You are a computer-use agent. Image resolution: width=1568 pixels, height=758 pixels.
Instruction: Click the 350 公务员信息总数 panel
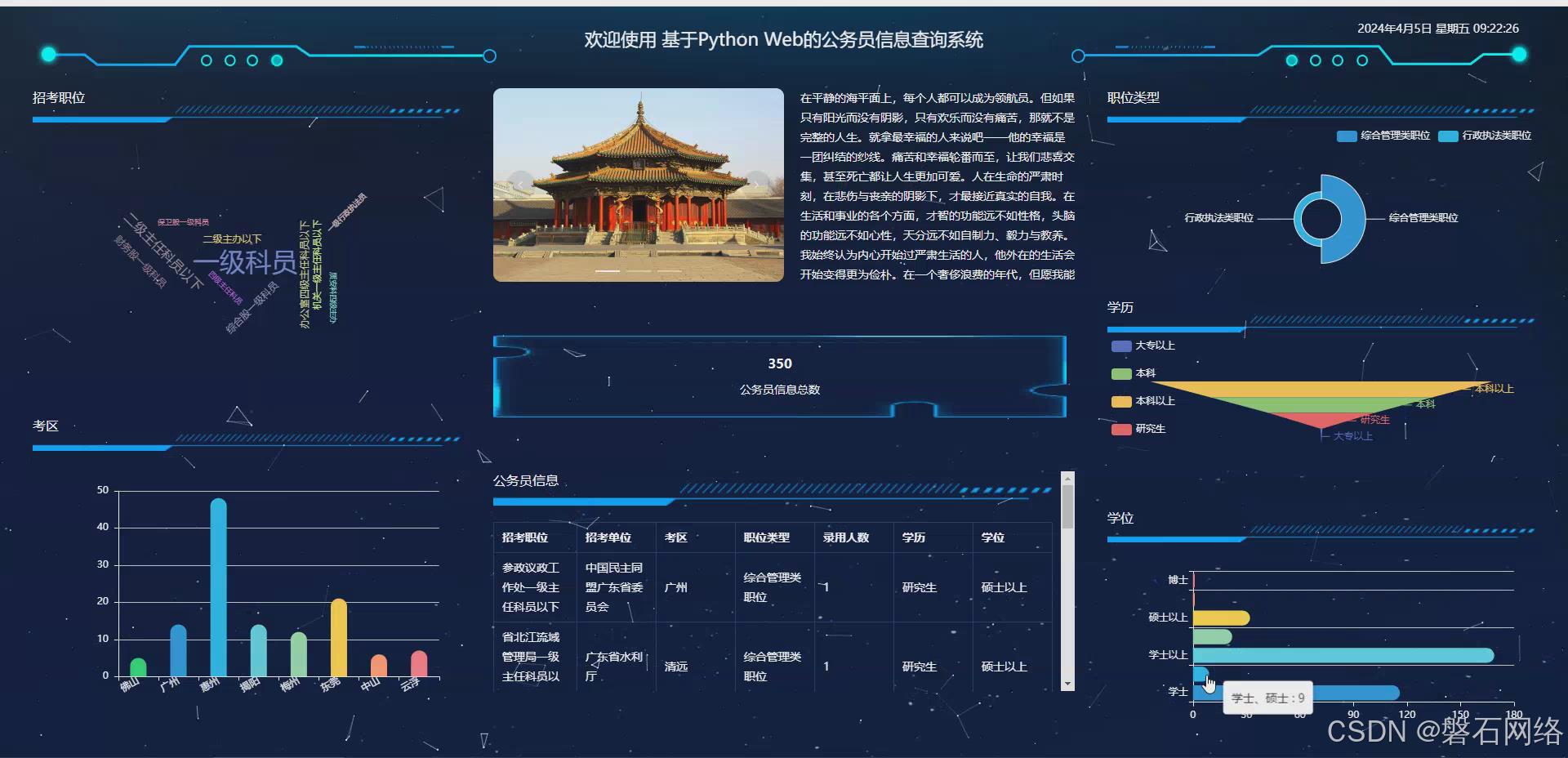tap(780, 376)
